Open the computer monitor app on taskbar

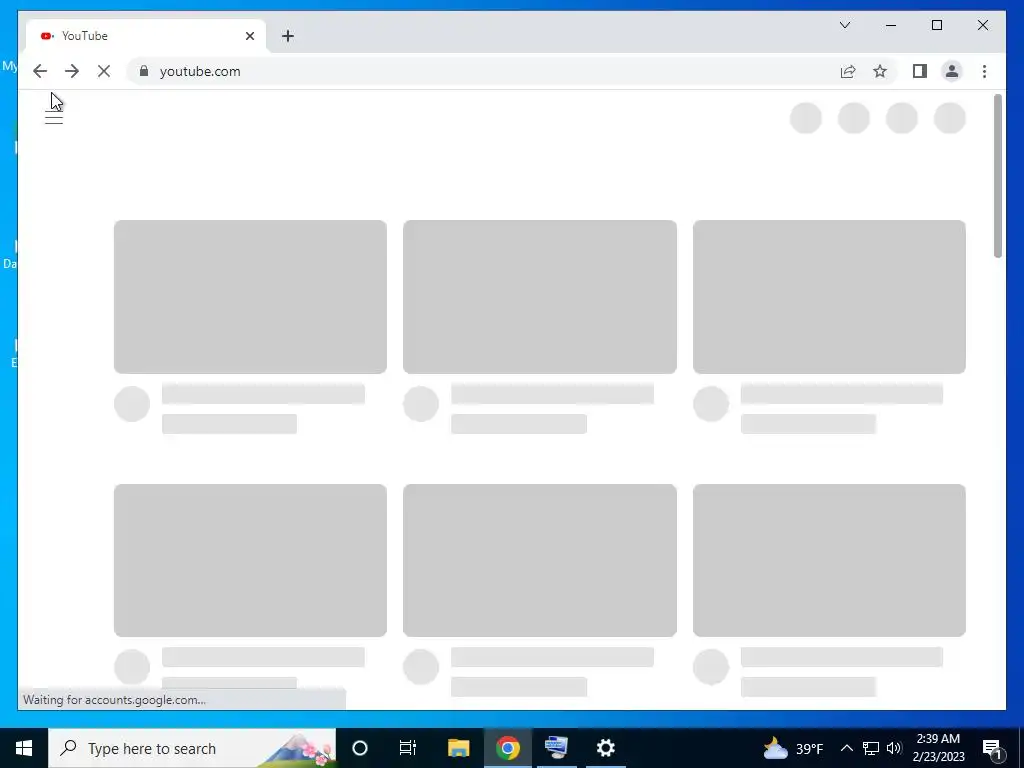coord(556,748)
